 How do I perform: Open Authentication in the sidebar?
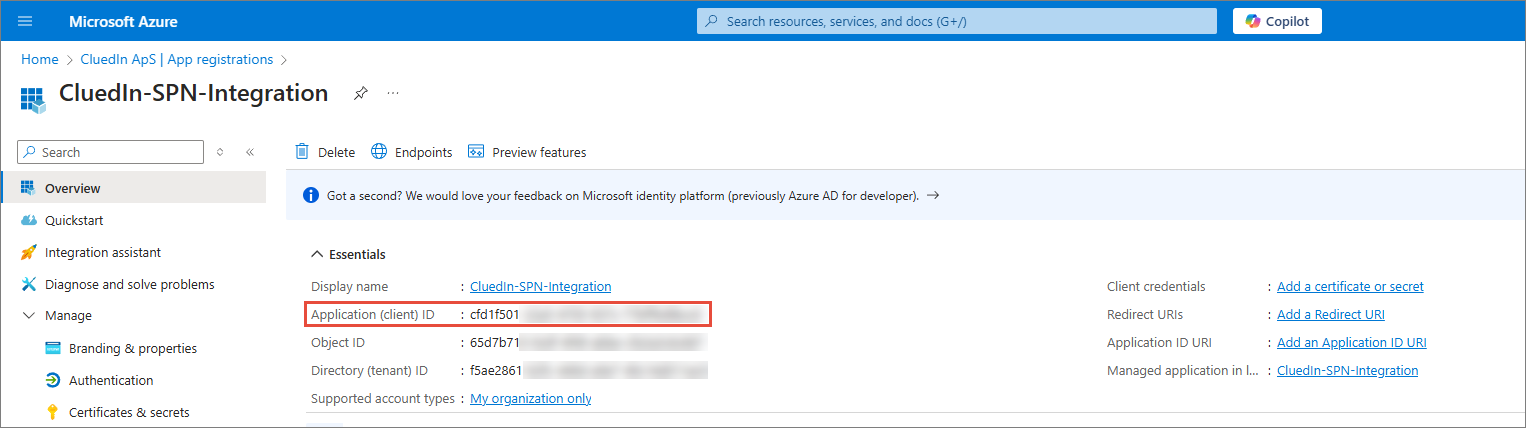(111, 380)
